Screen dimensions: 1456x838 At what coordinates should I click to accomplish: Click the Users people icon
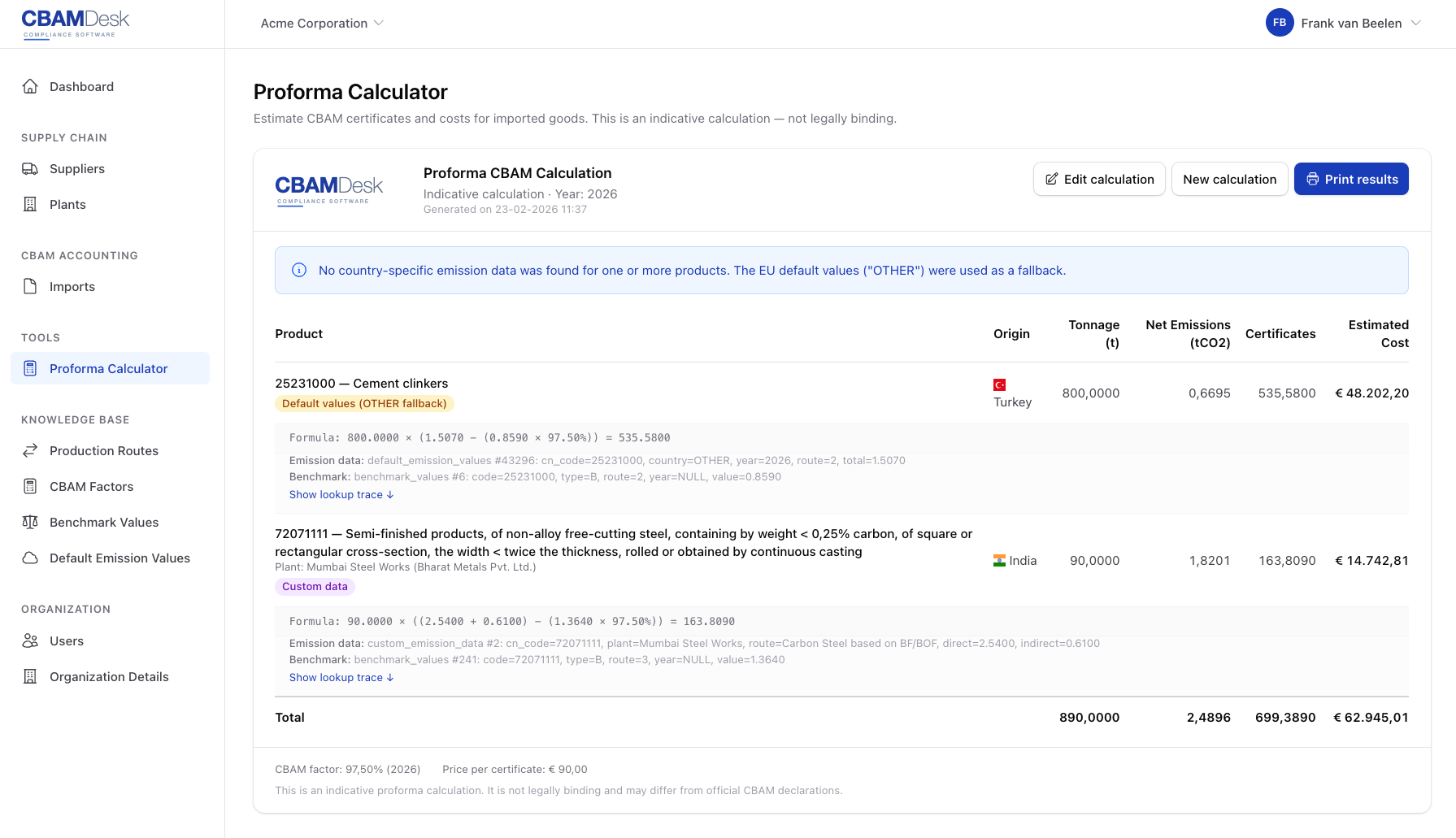tap(30, 641)
